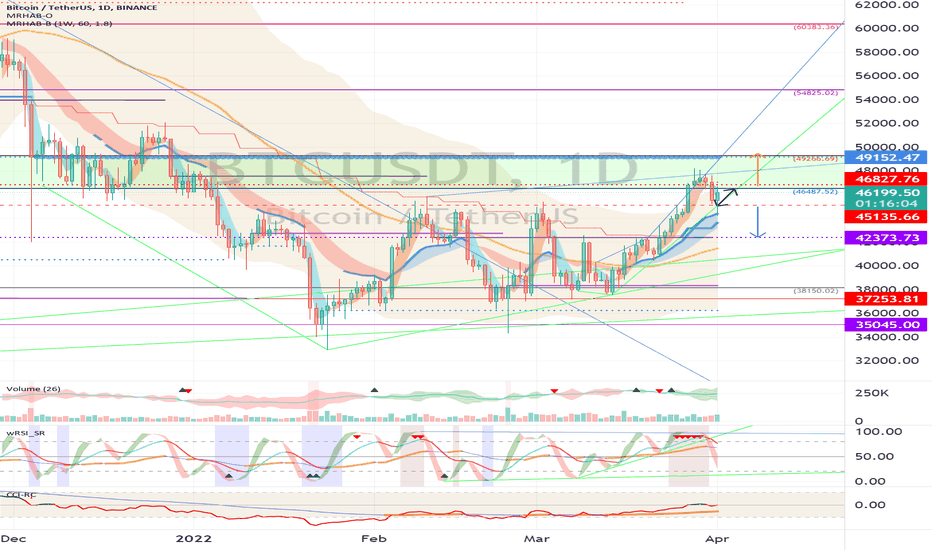Screen dimensions: 932x550
Task: Select the blue downward arrow drawing
Action: [x=757, y=222]
